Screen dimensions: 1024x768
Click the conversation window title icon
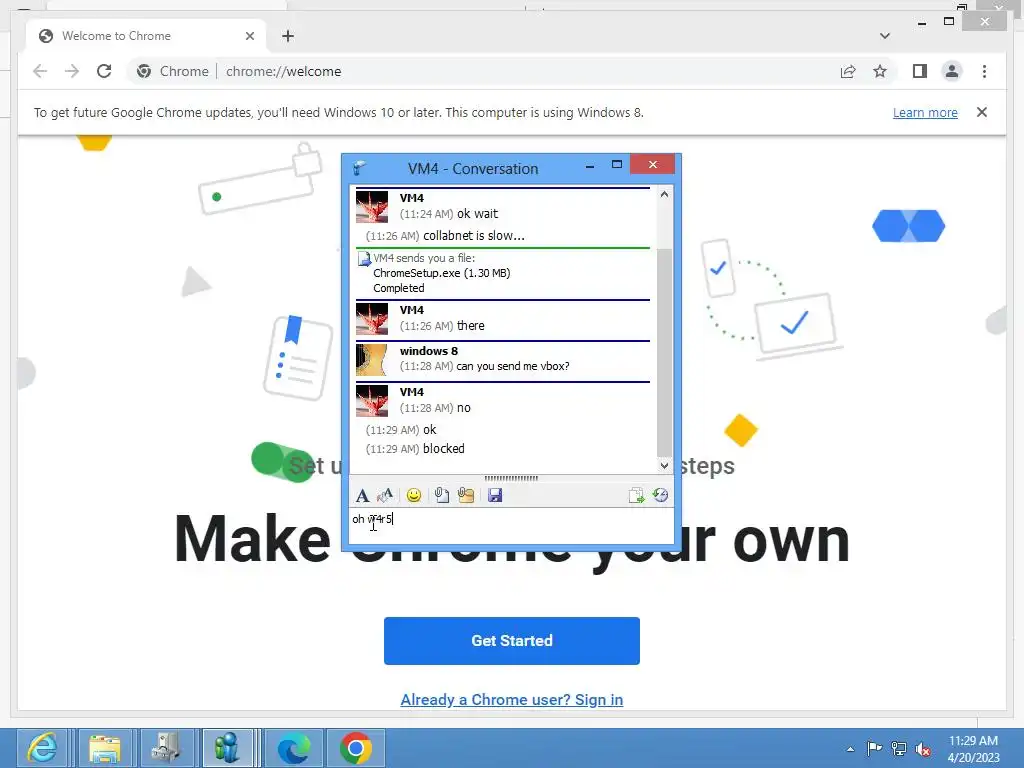click(360, 168)
